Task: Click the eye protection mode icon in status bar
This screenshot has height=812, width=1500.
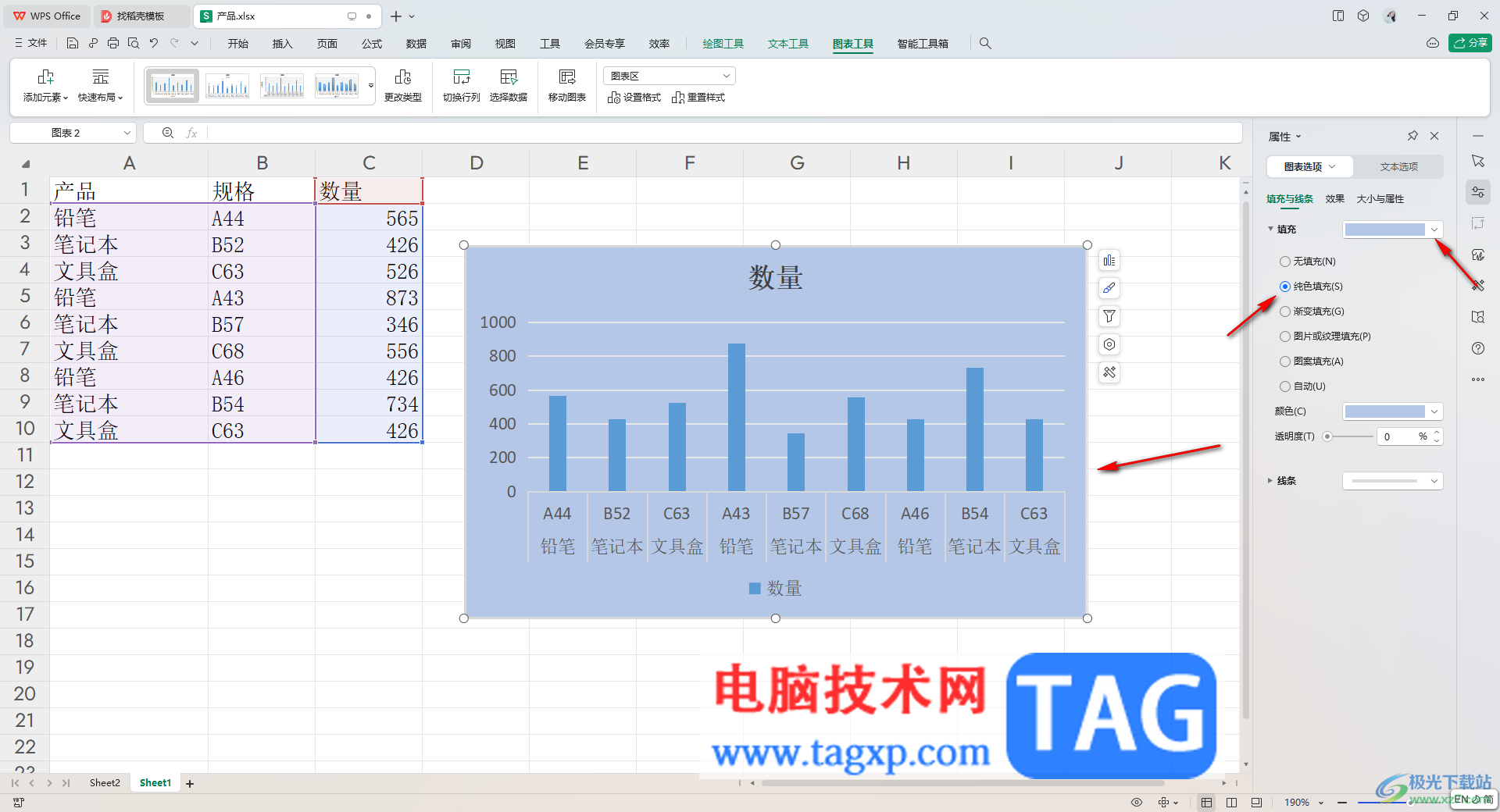Action: (x=1137, y=802)
